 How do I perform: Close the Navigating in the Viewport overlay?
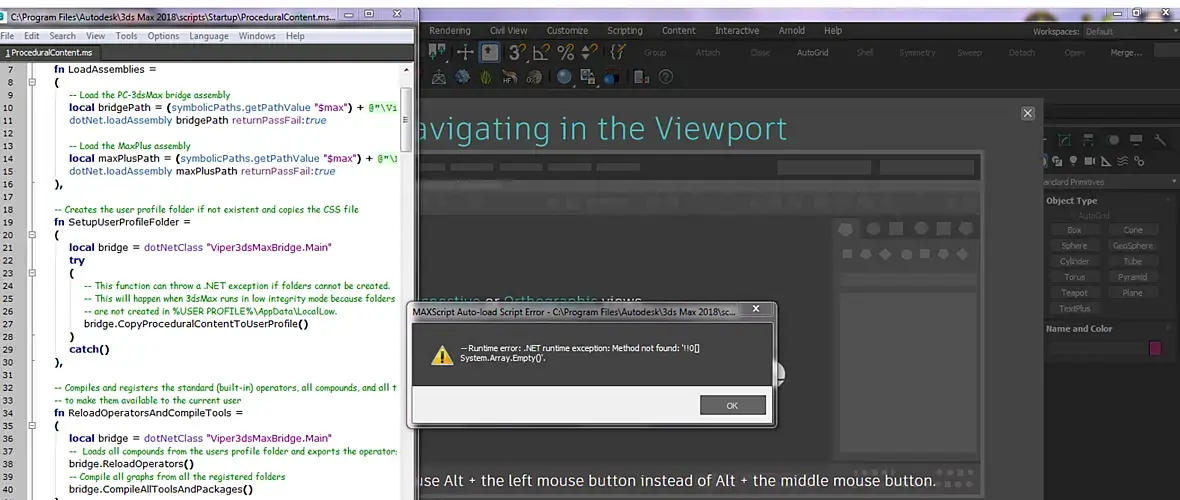click(x=1028, y=113)
